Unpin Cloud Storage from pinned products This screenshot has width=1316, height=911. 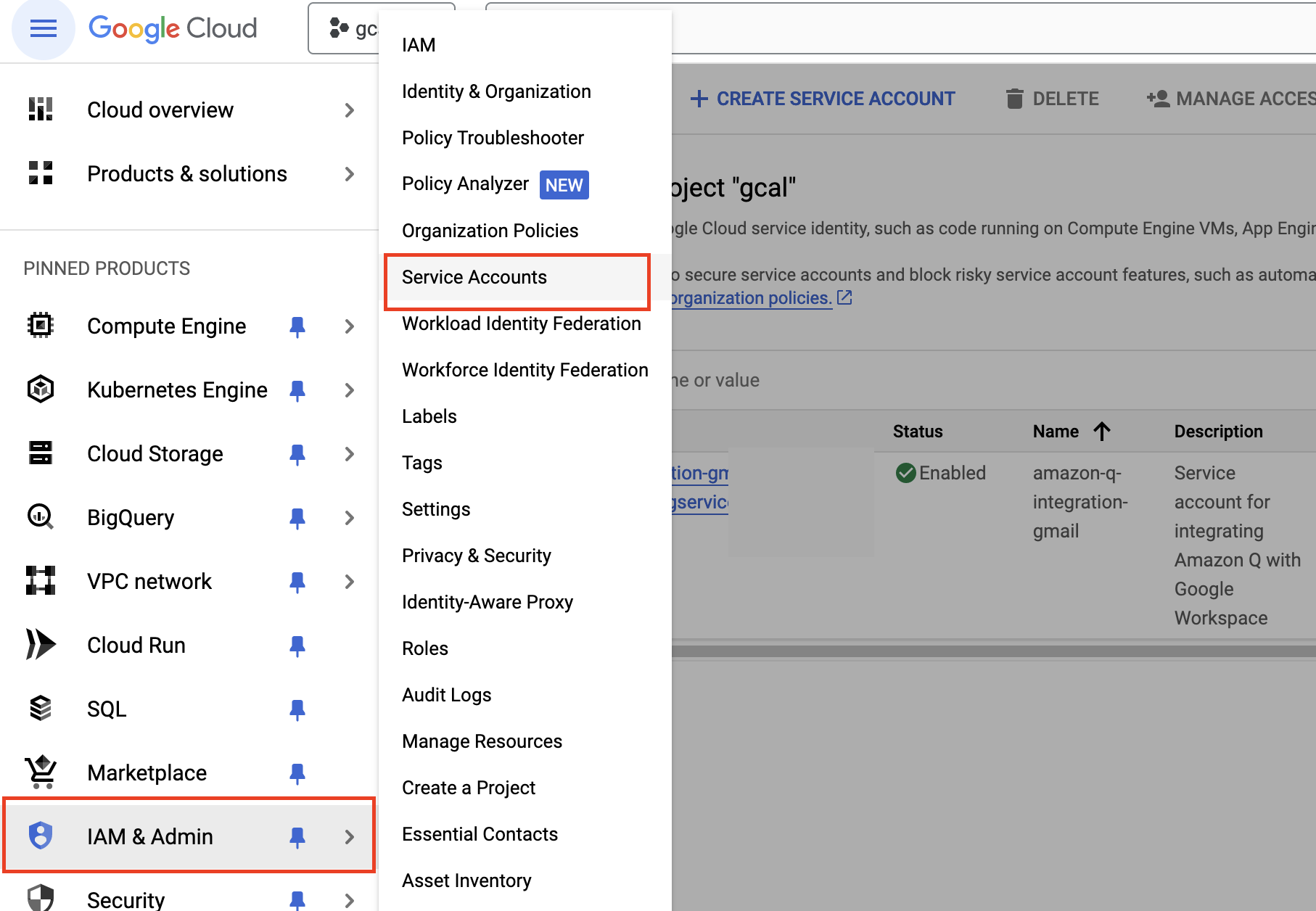pyautogui.click(x=297, y=454)
